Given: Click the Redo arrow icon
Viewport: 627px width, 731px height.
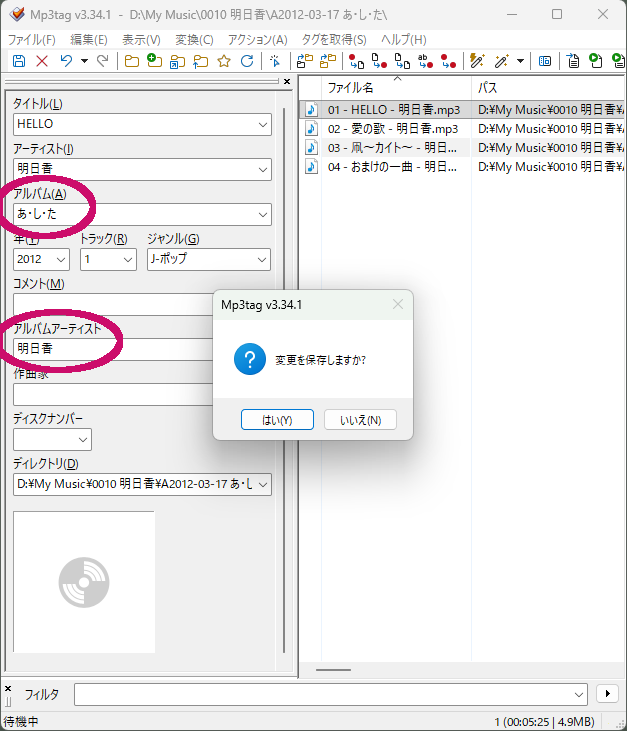Looking at the screenshot, I should (103, 61).
